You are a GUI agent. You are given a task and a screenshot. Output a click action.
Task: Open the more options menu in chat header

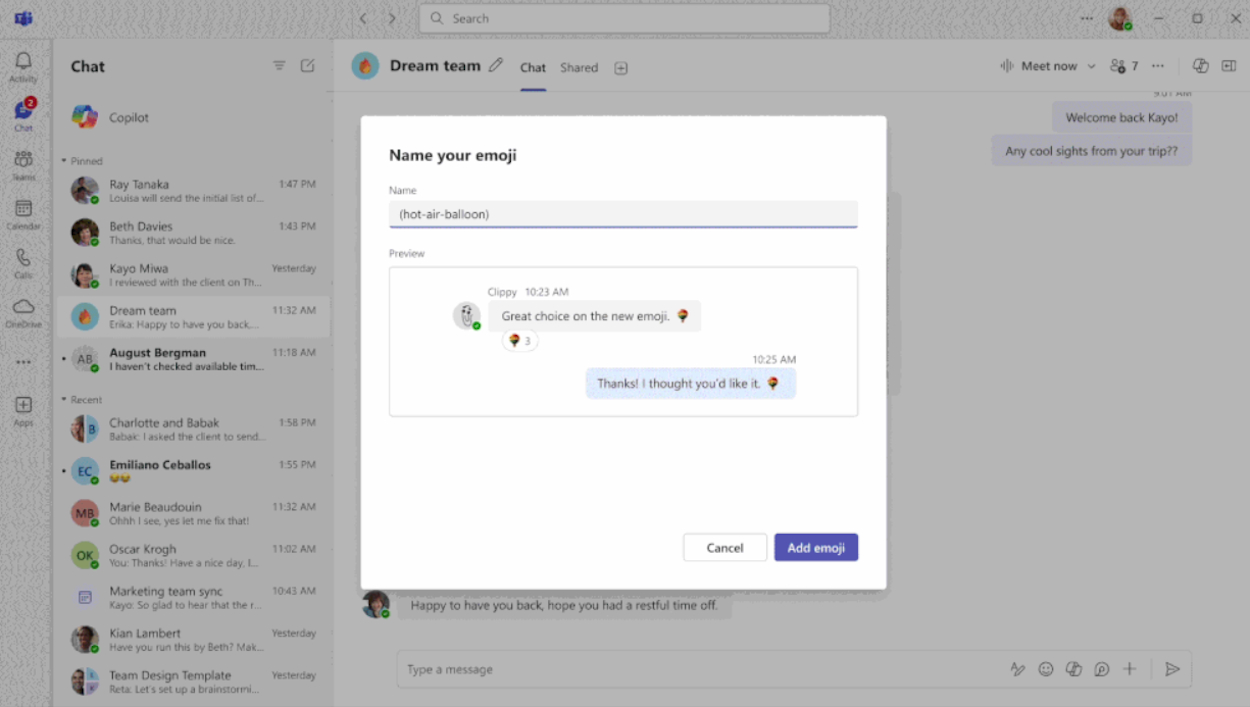(x=1157, y=65)
